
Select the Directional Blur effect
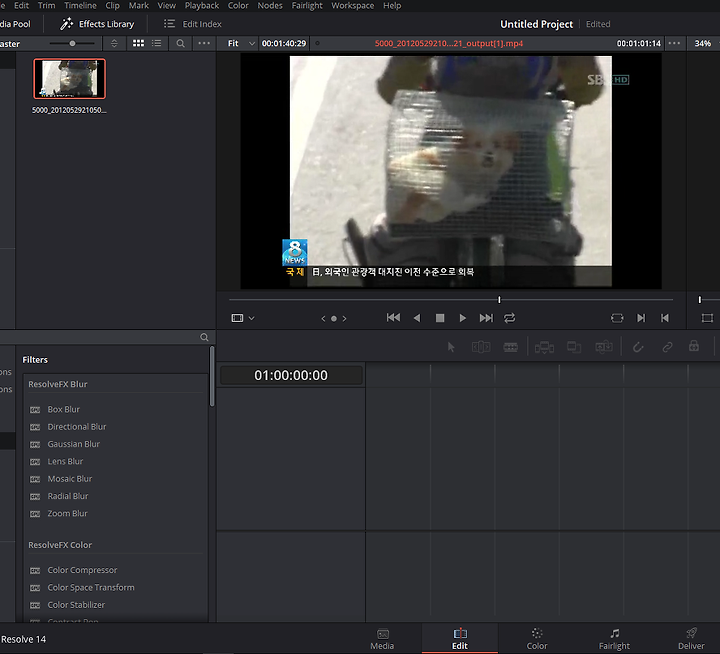tap(77, 427)
